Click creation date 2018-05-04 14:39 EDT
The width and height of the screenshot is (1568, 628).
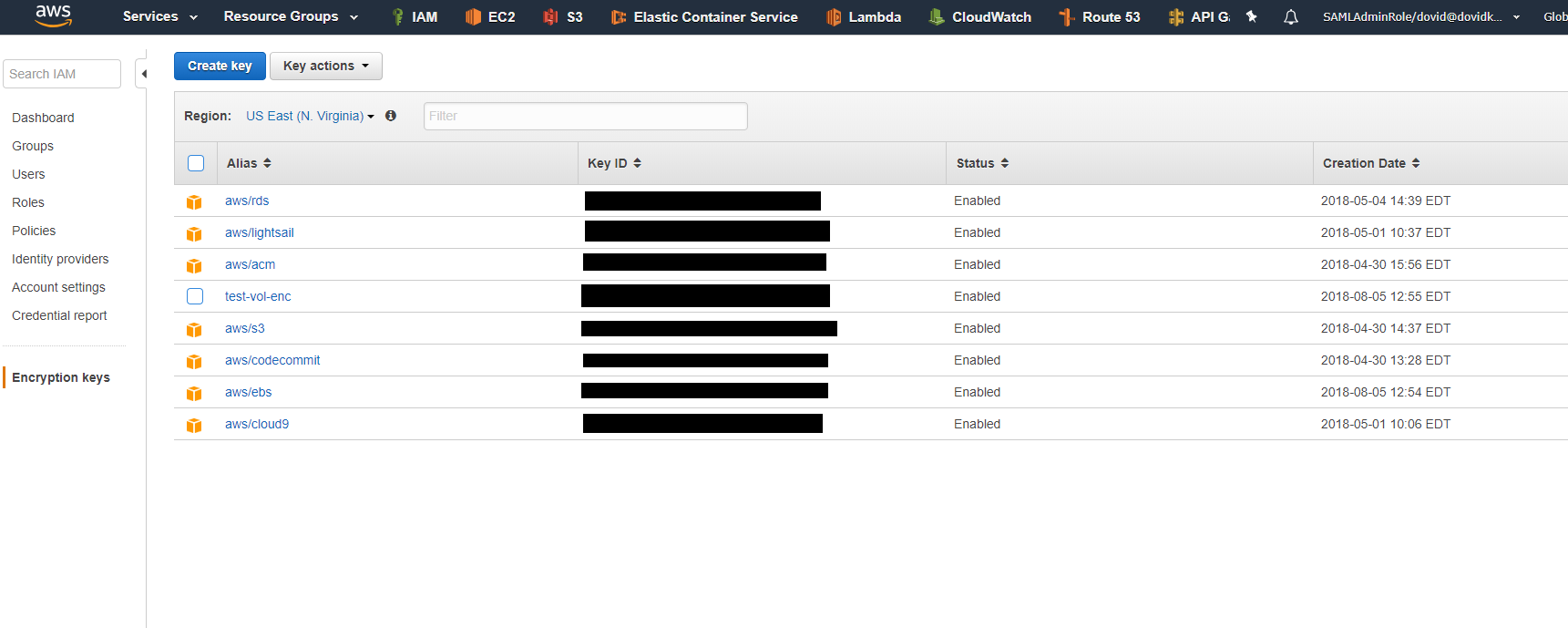(x=1386, y=201)
